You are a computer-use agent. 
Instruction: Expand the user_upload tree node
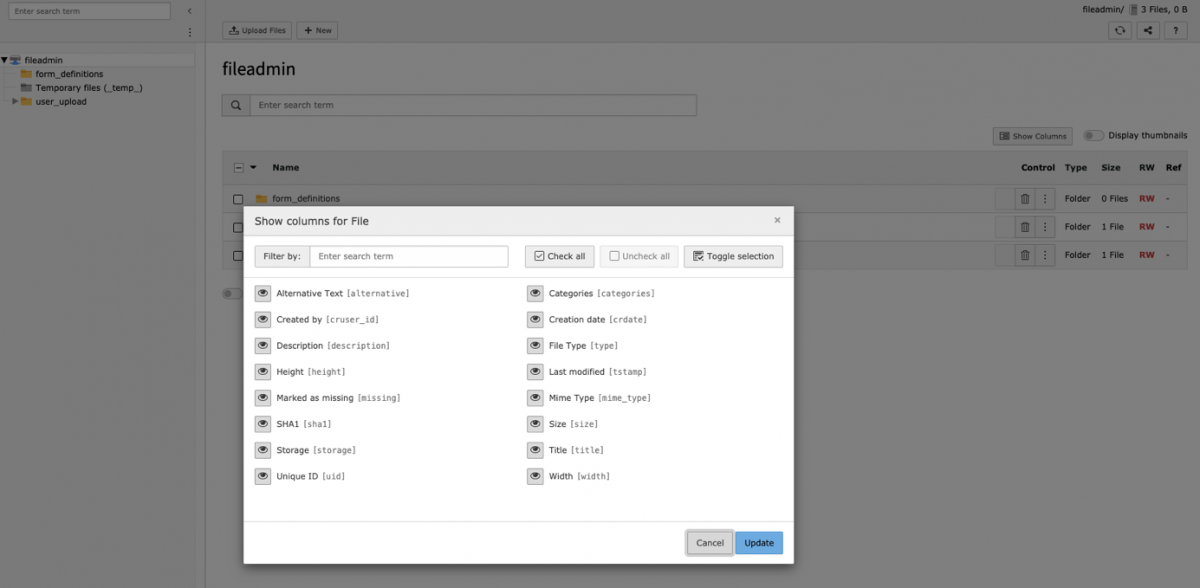[15, 101]
